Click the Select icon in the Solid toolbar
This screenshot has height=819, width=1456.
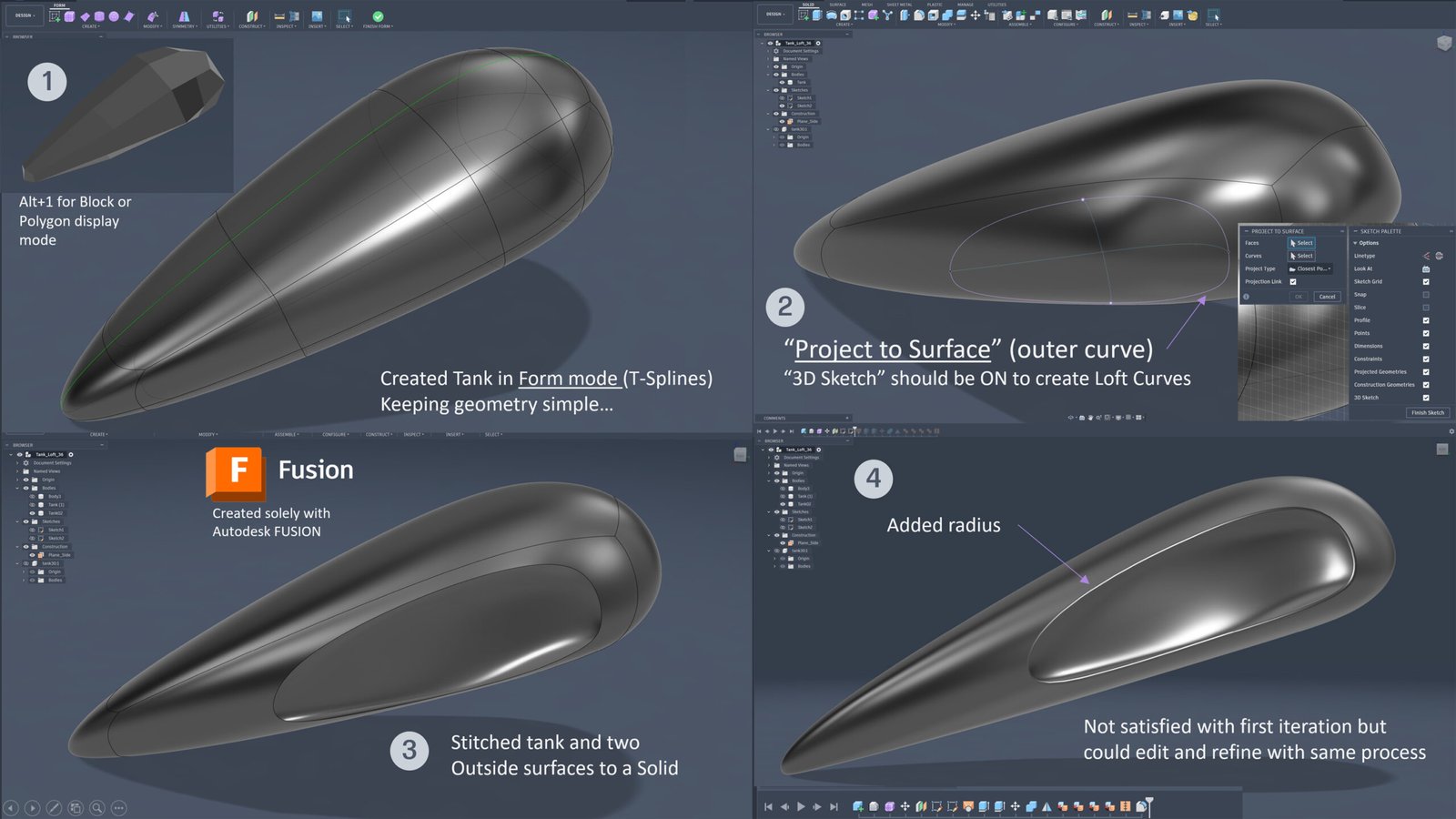coord(1213,15)
